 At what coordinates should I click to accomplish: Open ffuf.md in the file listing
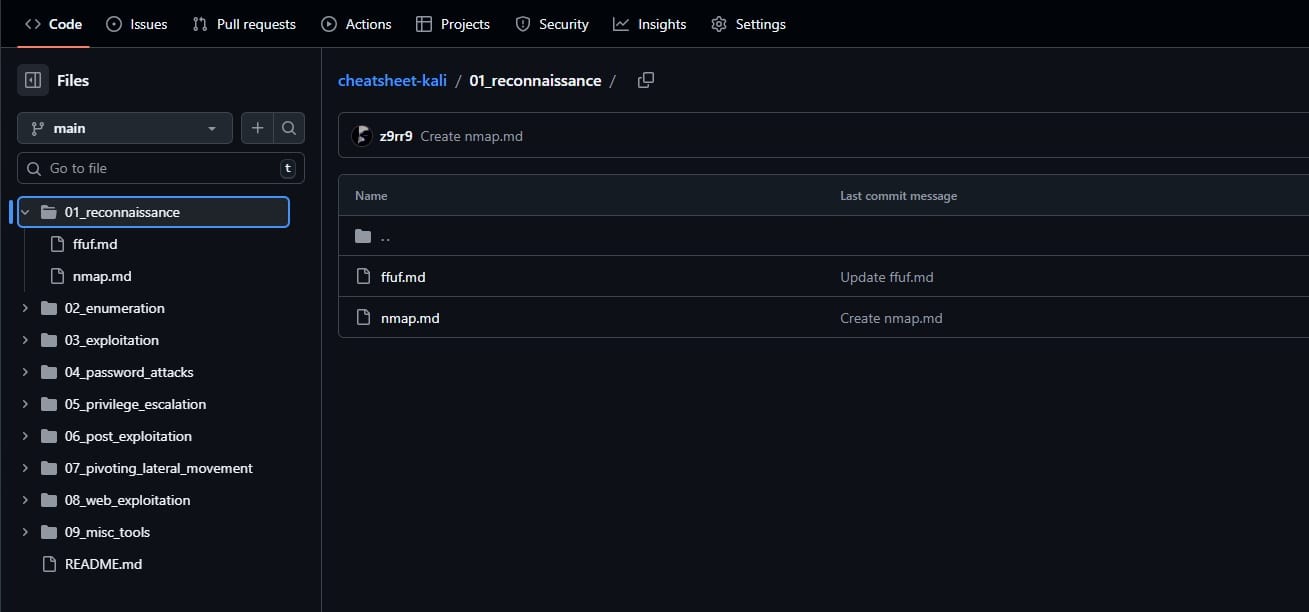coord(403,277)
